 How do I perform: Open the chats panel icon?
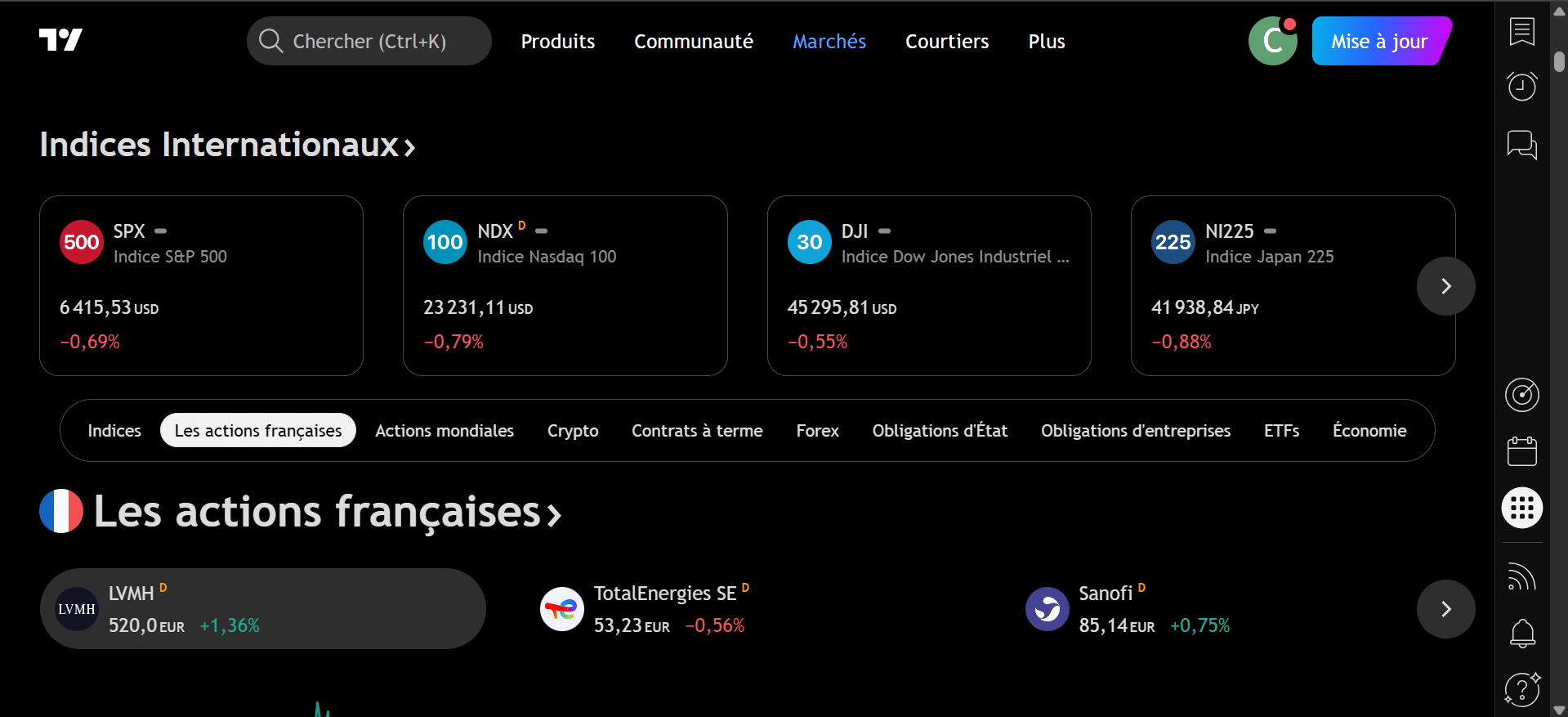click(1521, 145)
